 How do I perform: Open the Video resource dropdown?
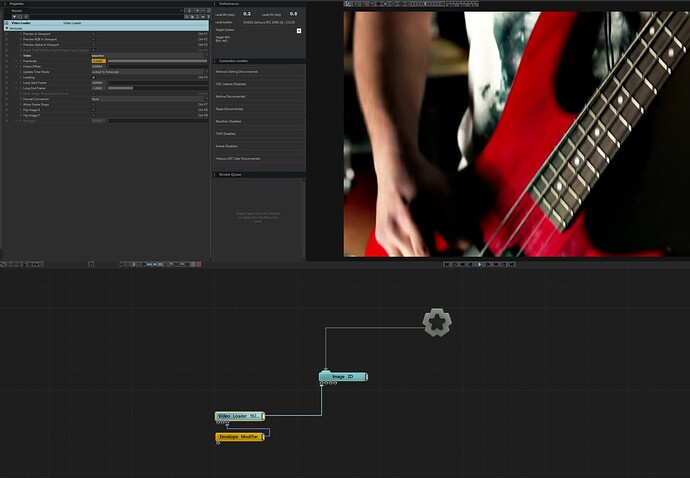click(150, 55)
